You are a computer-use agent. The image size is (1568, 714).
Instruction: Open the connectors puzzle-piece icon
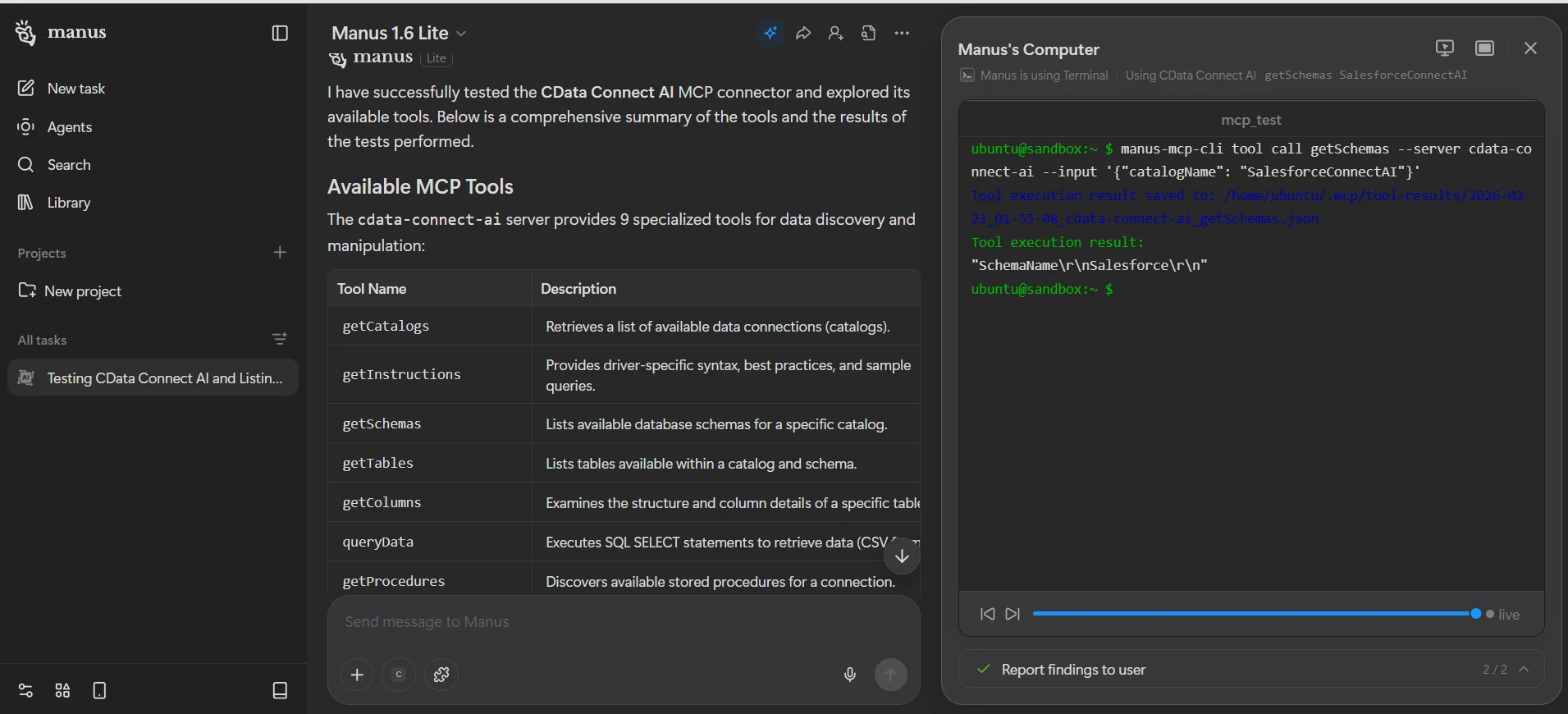441,675
